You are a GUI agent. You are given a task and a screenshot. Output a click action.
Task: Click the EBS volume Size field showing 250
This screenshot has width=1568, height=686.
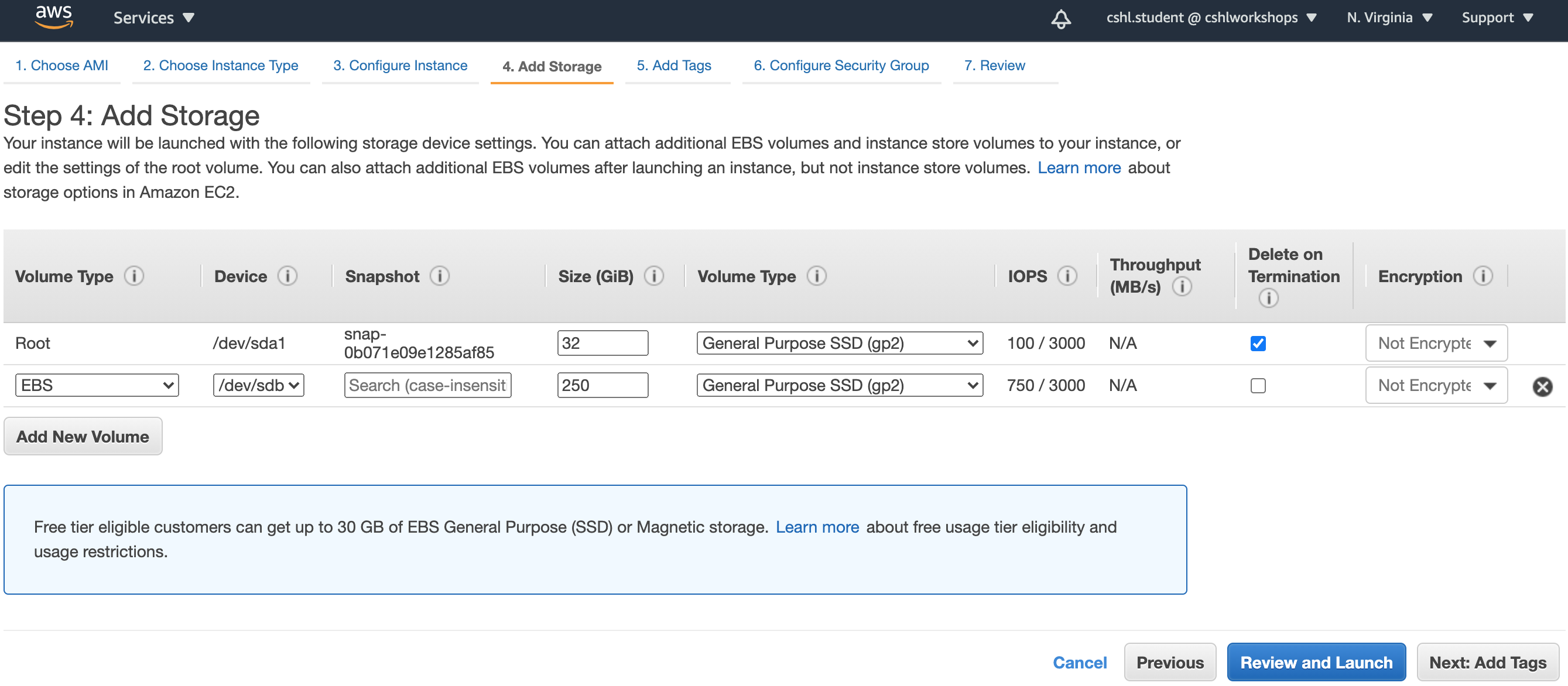[x=602, y=385]
